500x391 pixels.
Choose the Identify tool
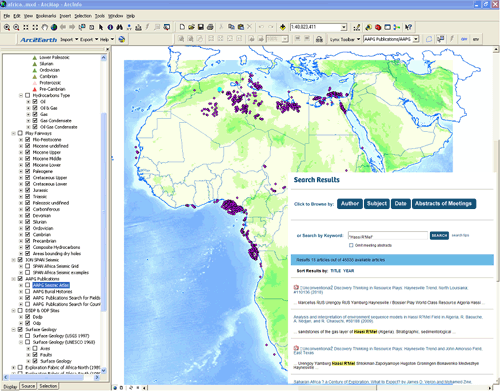(x=110, y=27)
